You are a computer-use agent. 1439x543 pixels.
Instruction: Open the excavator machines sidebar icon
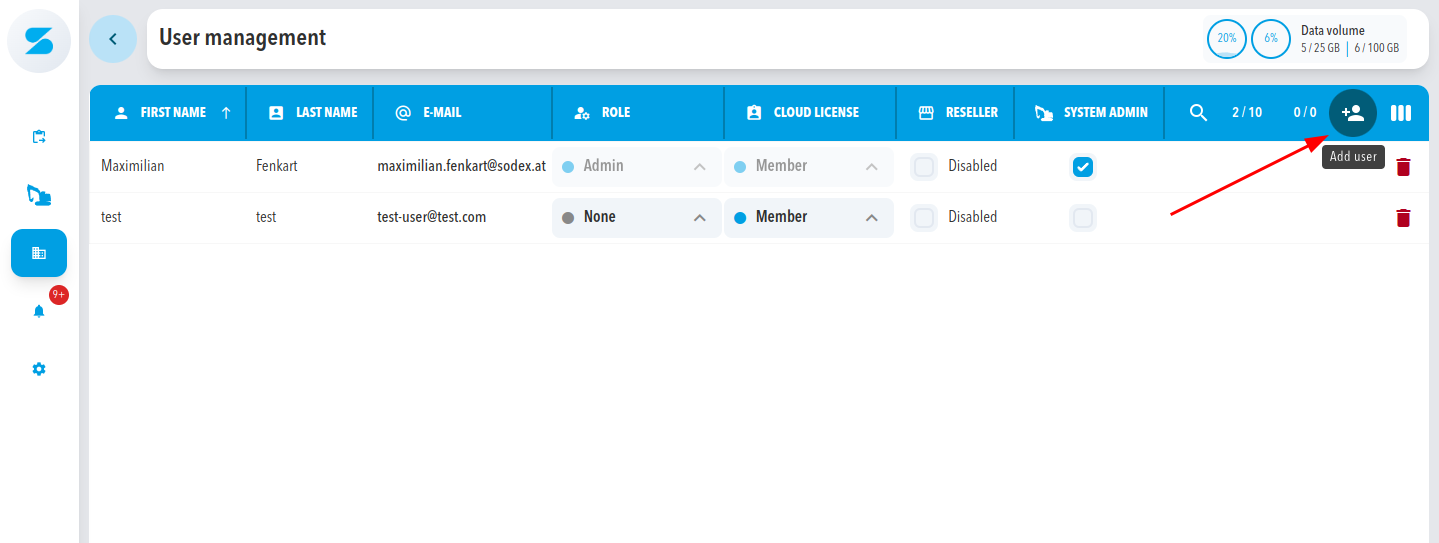pos(39,195)
